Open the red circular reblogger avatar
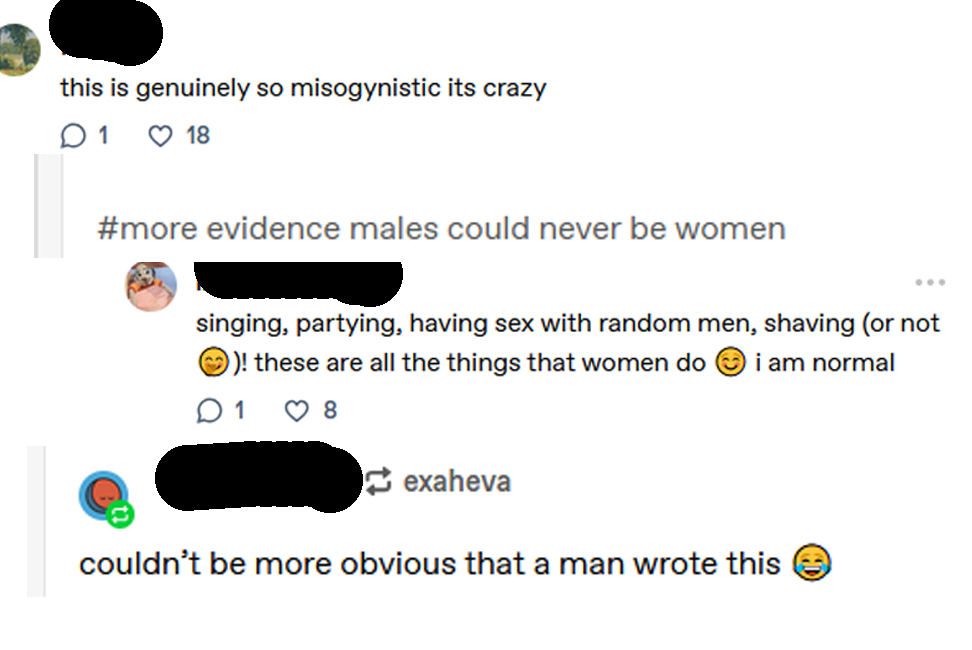The image size is (972, 650). (x=102, y=494)
